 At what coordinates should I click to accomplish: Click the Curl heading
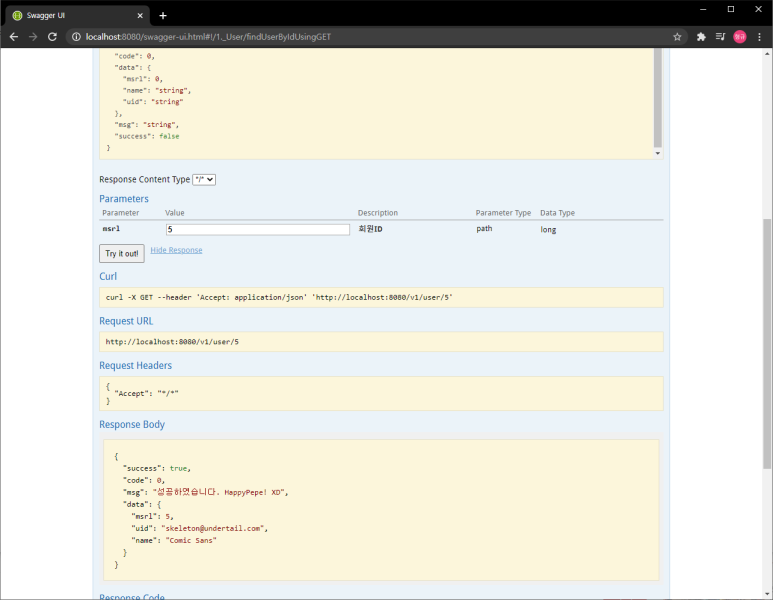[108, 276]
